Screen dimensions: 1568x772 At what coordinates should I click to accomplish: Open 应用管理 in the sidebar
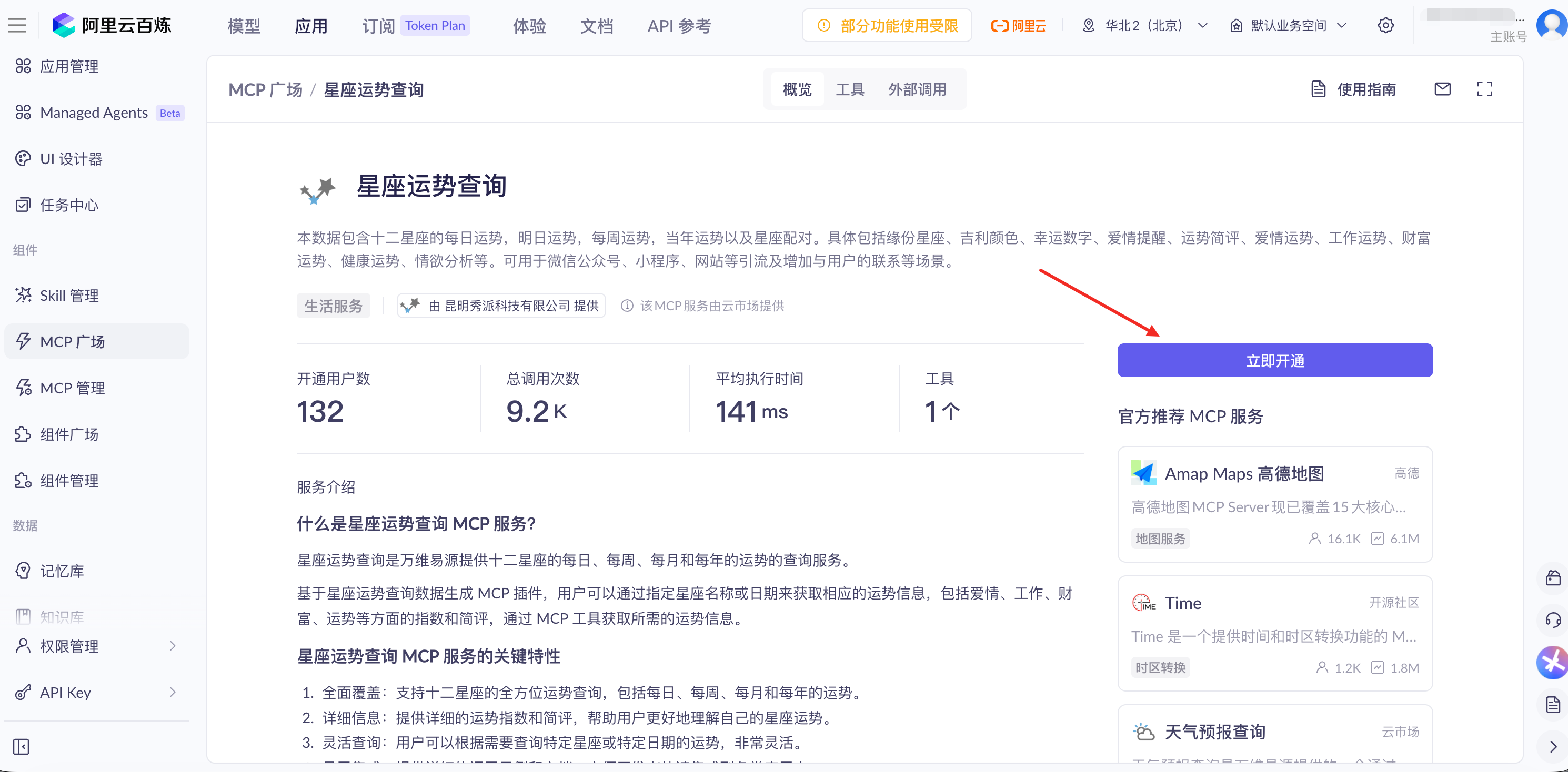[x=97, y=66]
